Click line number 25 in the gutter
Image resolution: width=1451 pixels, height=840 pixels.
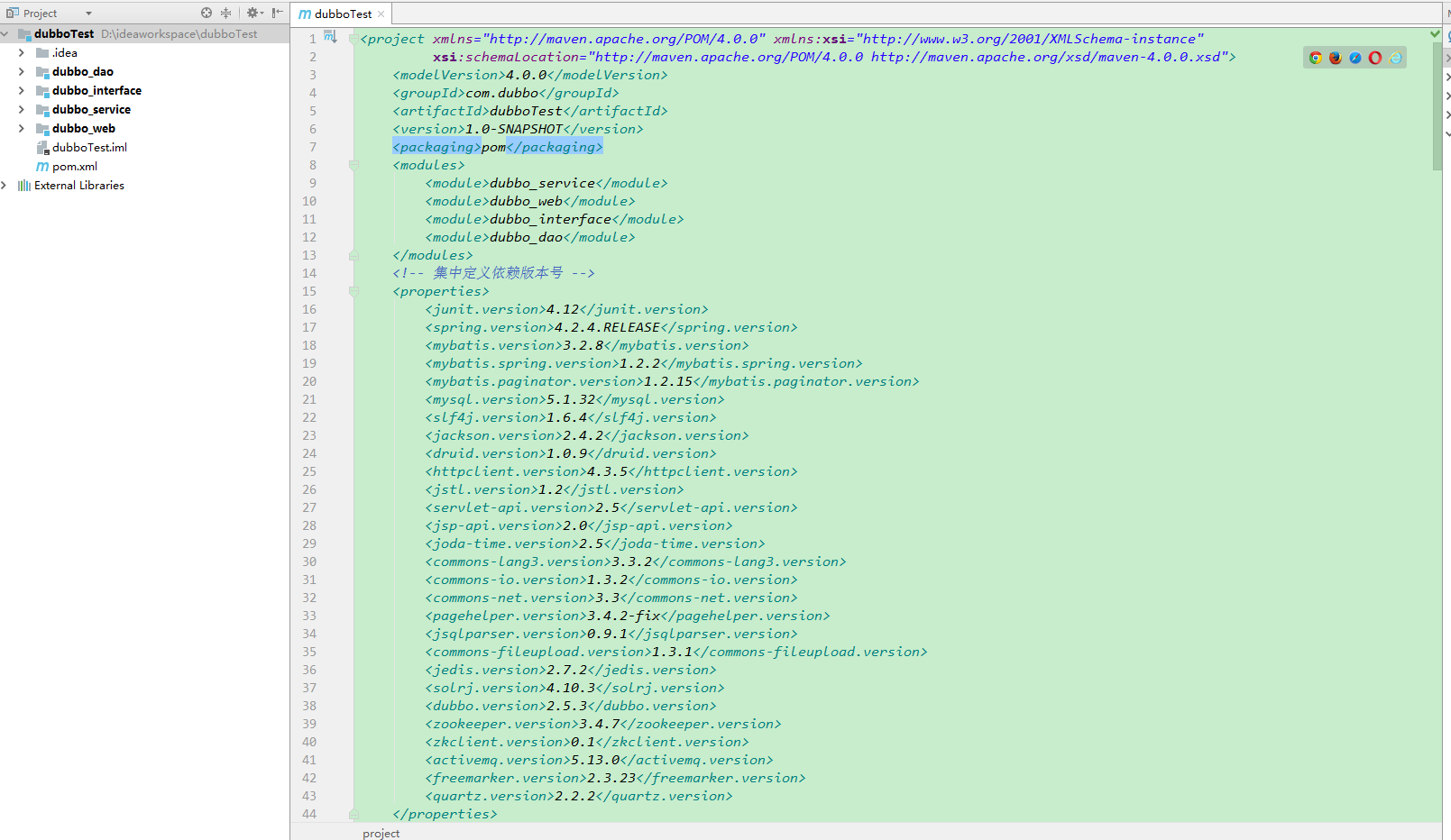[309, 471]
